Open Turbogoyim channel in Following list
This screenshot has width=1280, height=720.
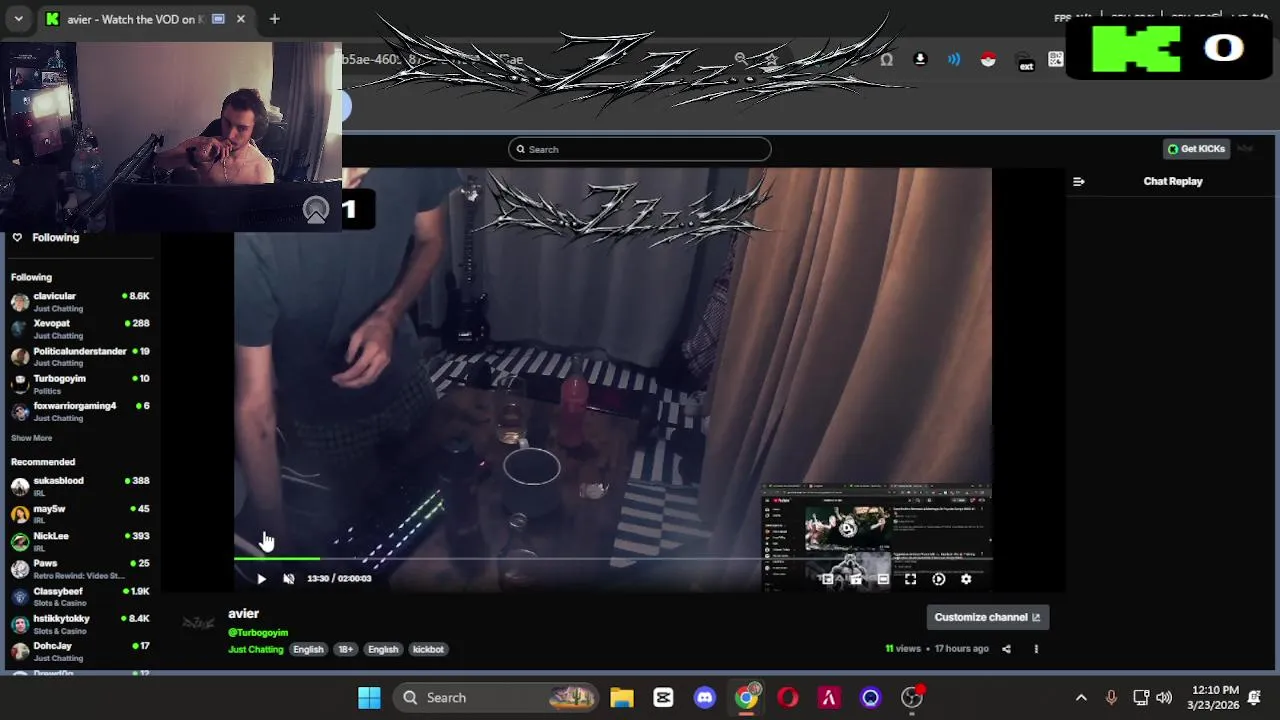80,384
